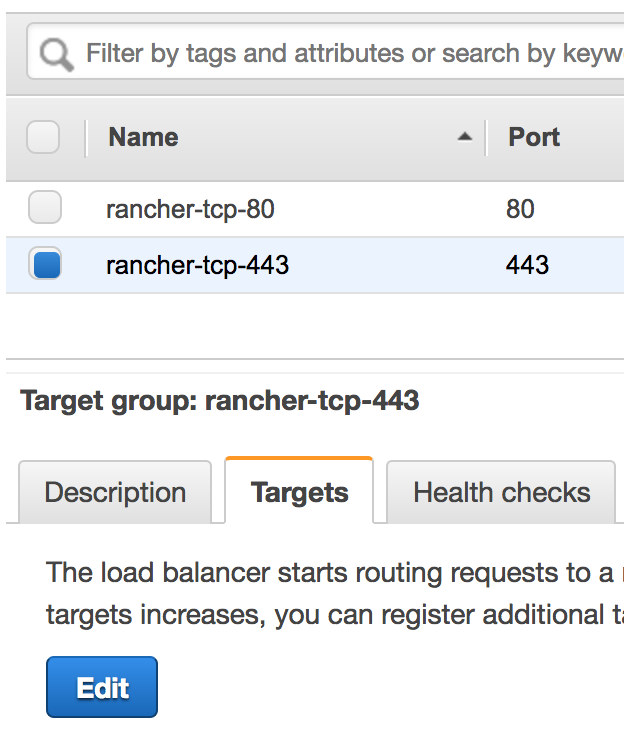
Task: Uncheck the rancher-tcp-443 row checkbox
Action: 45,265
